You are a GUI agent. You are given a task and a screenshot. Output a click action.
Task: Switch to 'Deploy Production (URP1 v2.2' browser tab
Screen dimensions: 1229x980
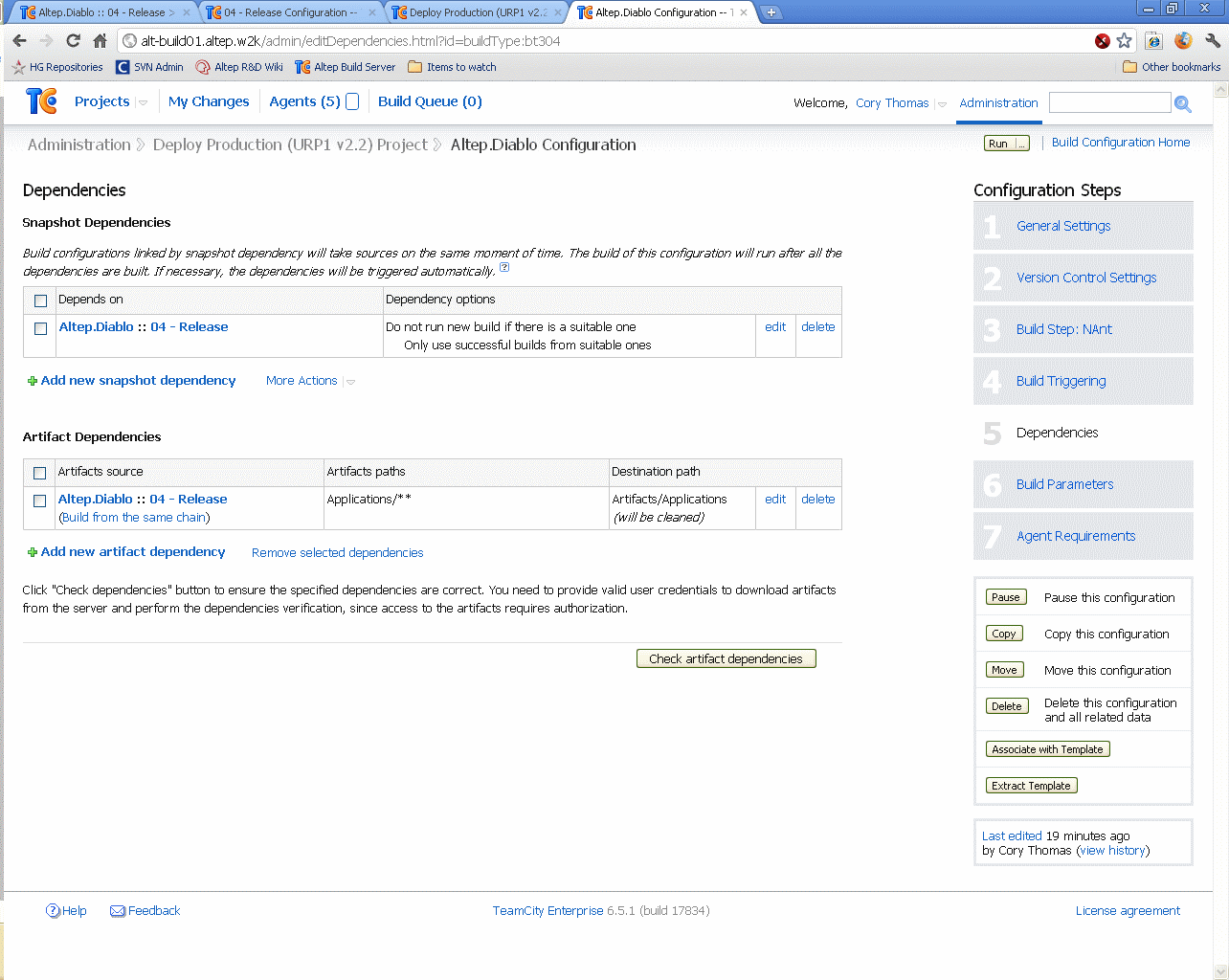[476, 12]
